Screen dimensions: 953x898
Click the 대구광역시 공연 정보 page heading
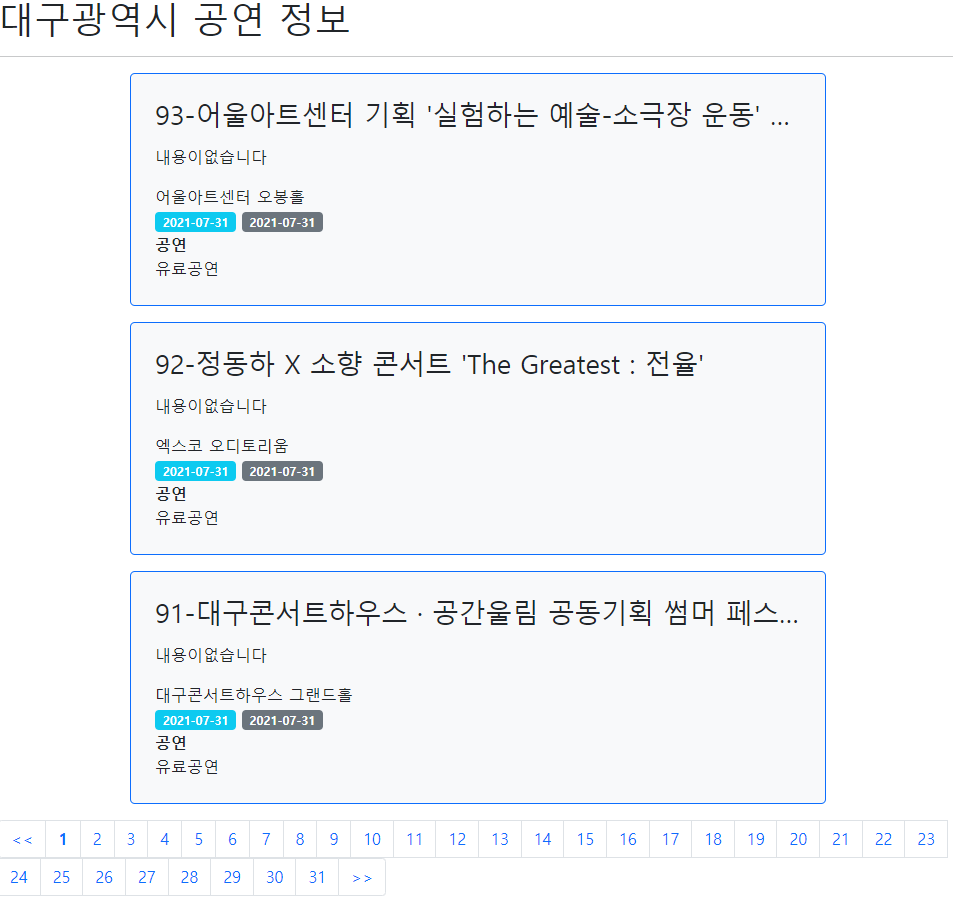pos(176,22)
